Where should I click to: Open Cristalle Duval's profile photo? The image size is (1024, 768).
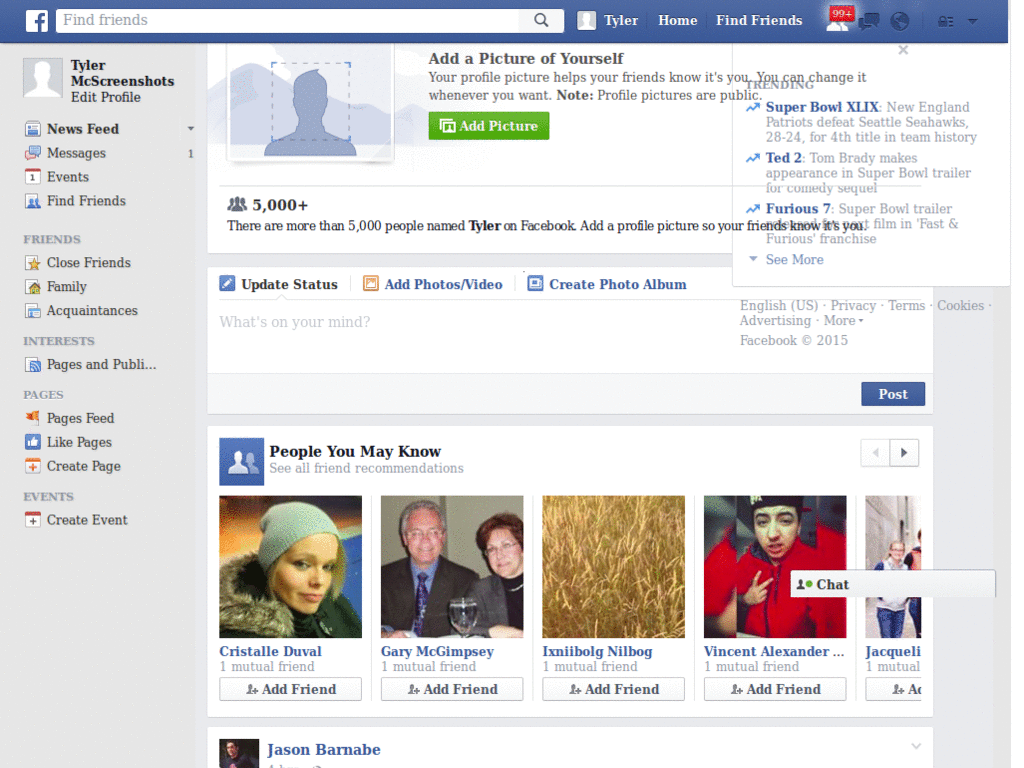pyautogui.click(x=291, y=567)
